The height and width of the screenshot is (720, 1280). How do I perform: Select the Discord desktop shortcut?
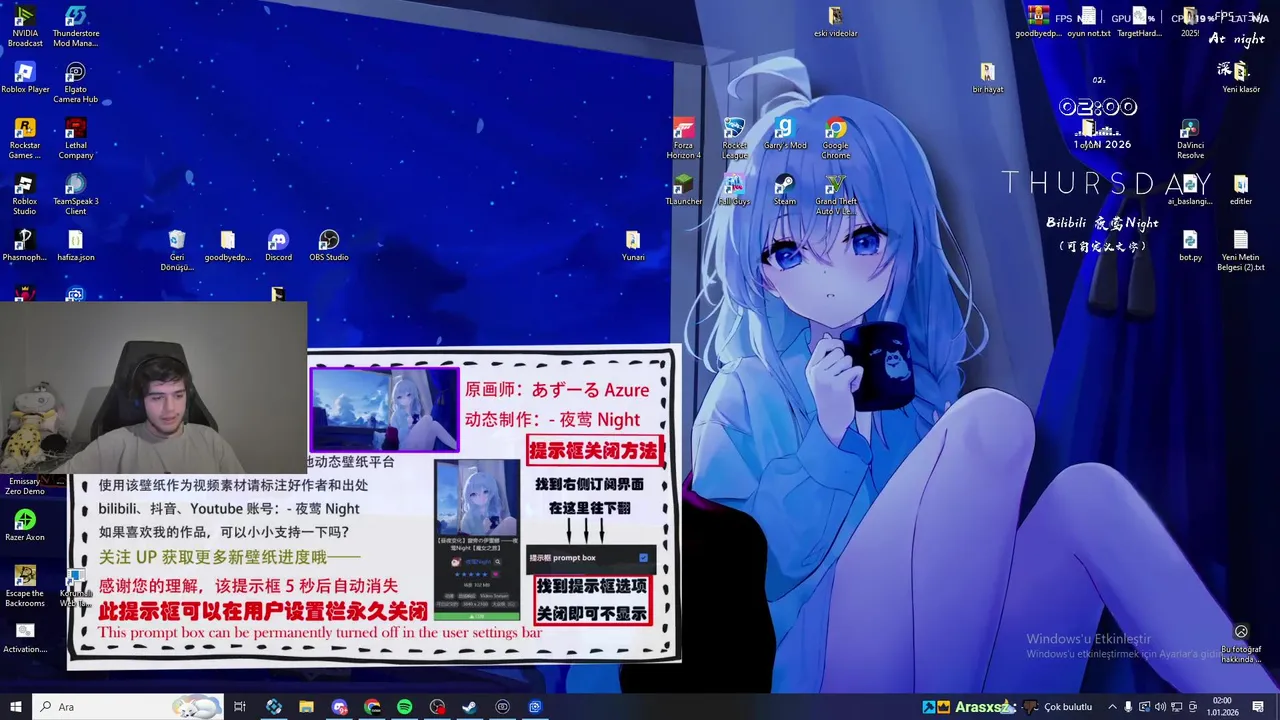click(278, 246)
